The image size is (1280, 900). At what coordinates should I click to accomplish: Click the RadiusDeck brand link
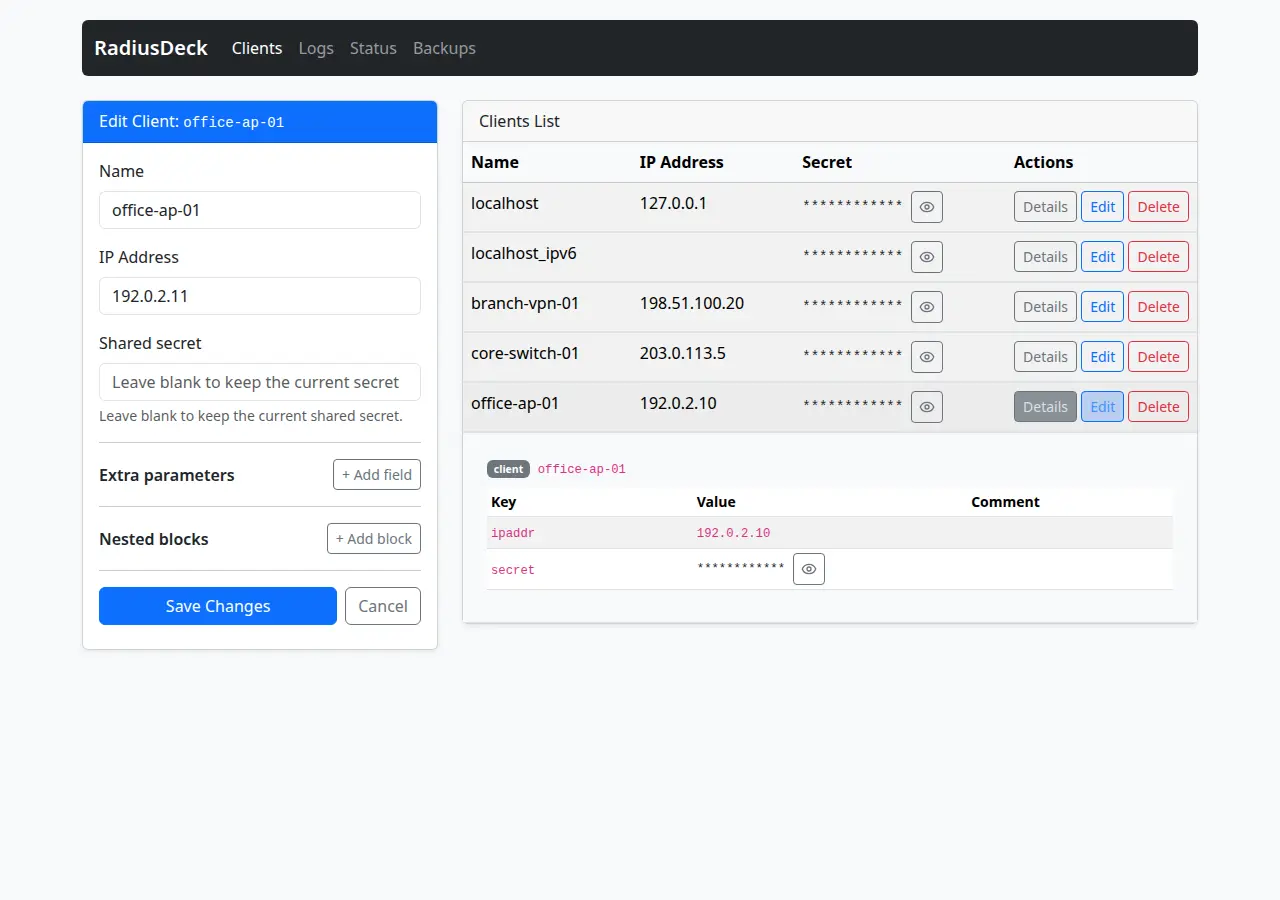click(151, 48)
